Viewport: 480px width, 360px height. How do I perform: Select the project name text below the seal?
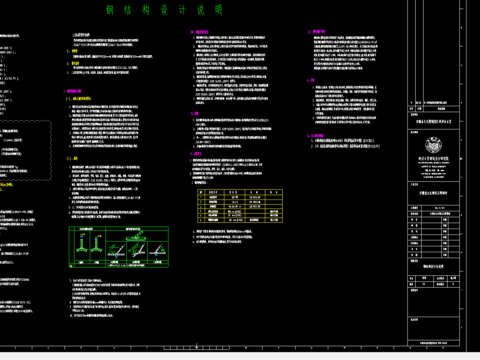tap(433, 193)
